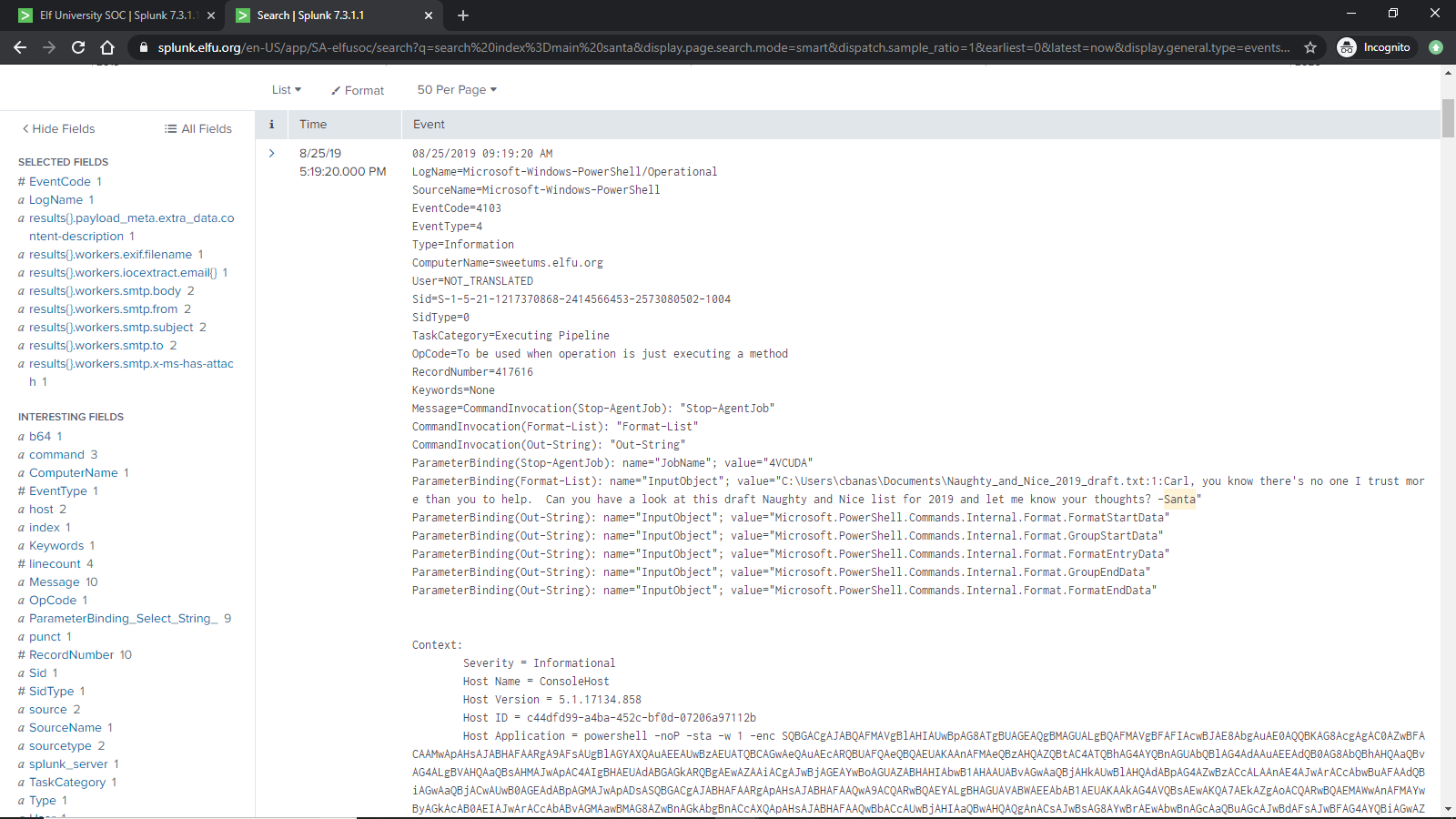The width and height of the screenshot is (1456, 819).
Task: Select the EventType field
Action: pos(58,491)
